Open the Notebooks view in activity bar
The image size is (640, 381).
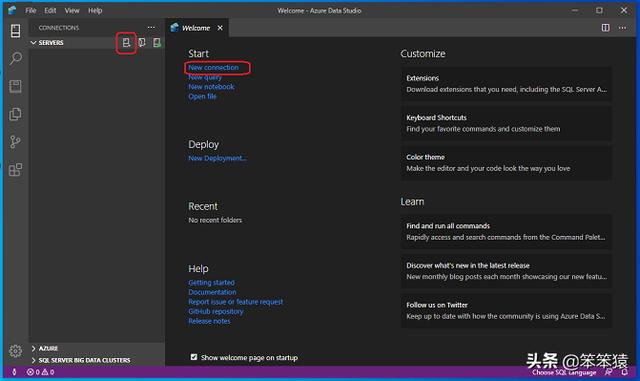click(x=16, y=86)
